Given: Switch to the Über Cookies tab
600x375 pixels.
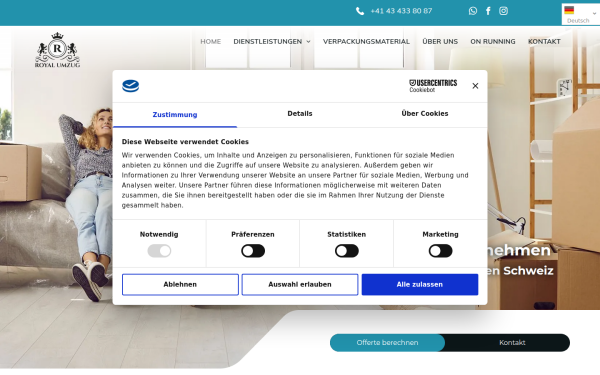Looking at the screenshot, I should [425, 114].
